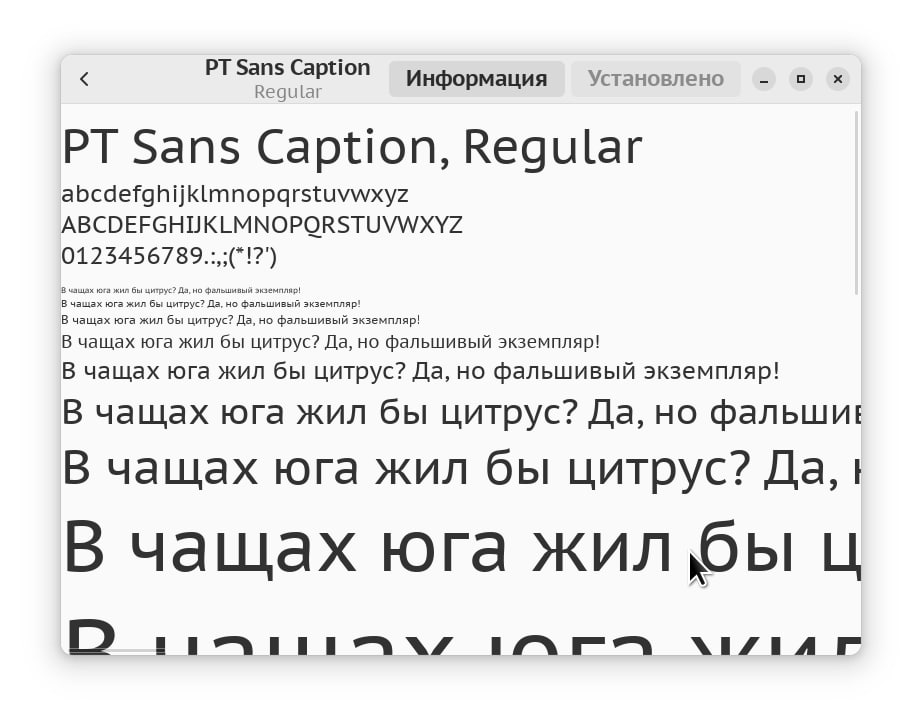Screen dimensions: 922x722
Task: Maximize the font viewer window
Action: click(800, 79)
